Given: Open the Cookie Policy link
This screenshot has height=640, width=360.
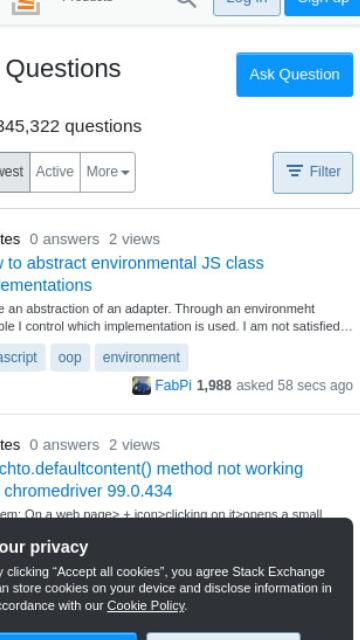Looking at the screenshot, I should coord(146,605).
